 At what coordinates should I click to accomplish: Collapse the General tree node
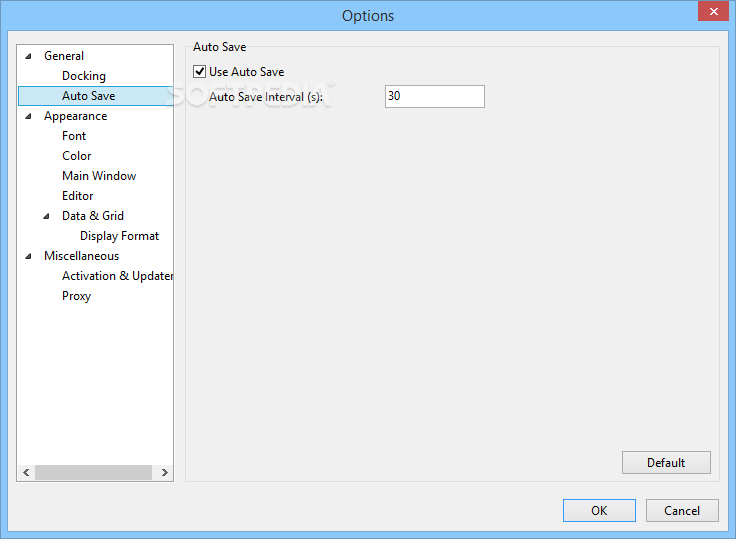[x=28, y=56]
